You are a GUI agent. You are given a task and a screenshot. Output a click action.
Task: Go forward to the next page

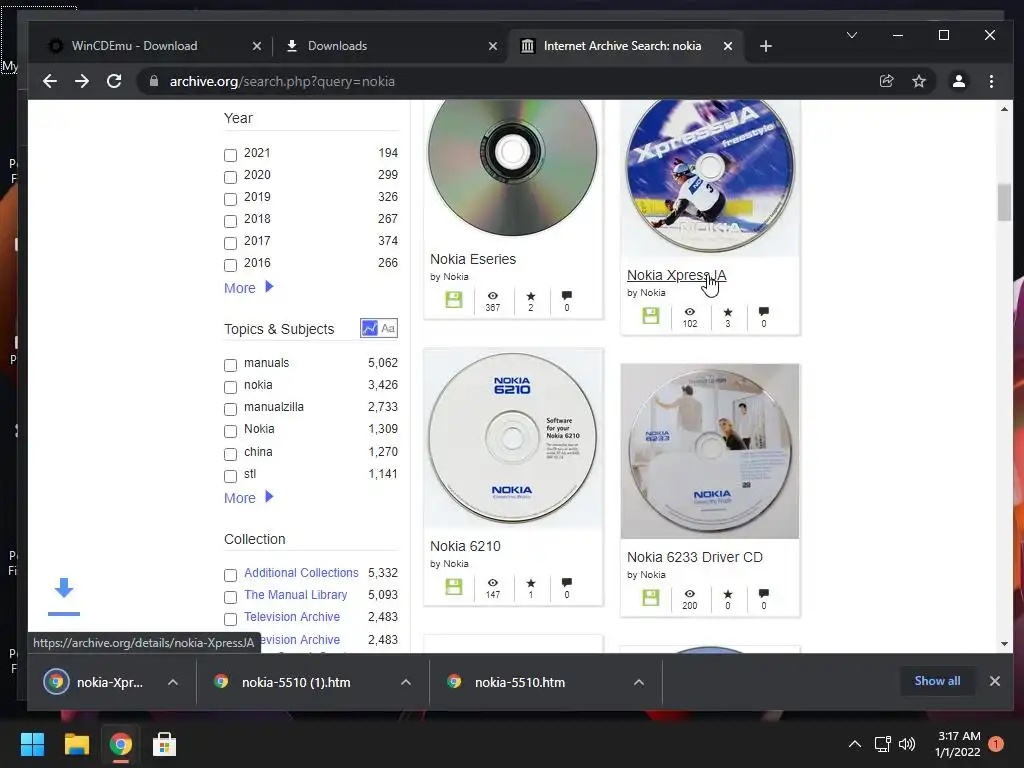pos(82,81)
